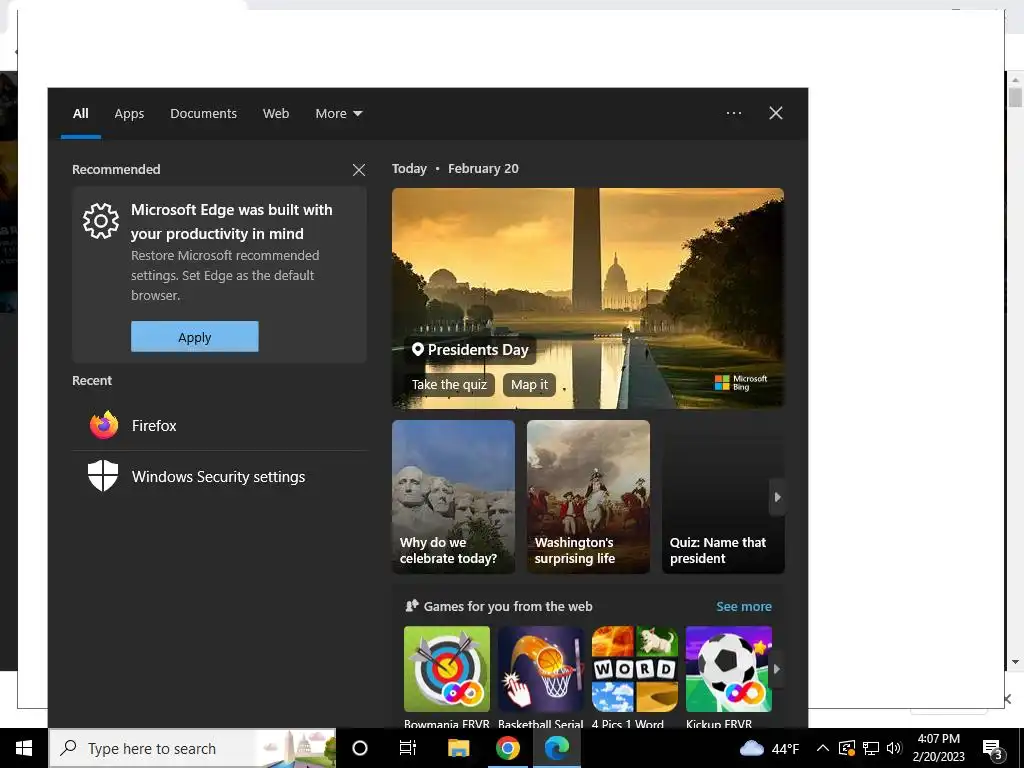
Task: Click the background window's scrollbar up arrow
Action: click(x=1015, y=80)
